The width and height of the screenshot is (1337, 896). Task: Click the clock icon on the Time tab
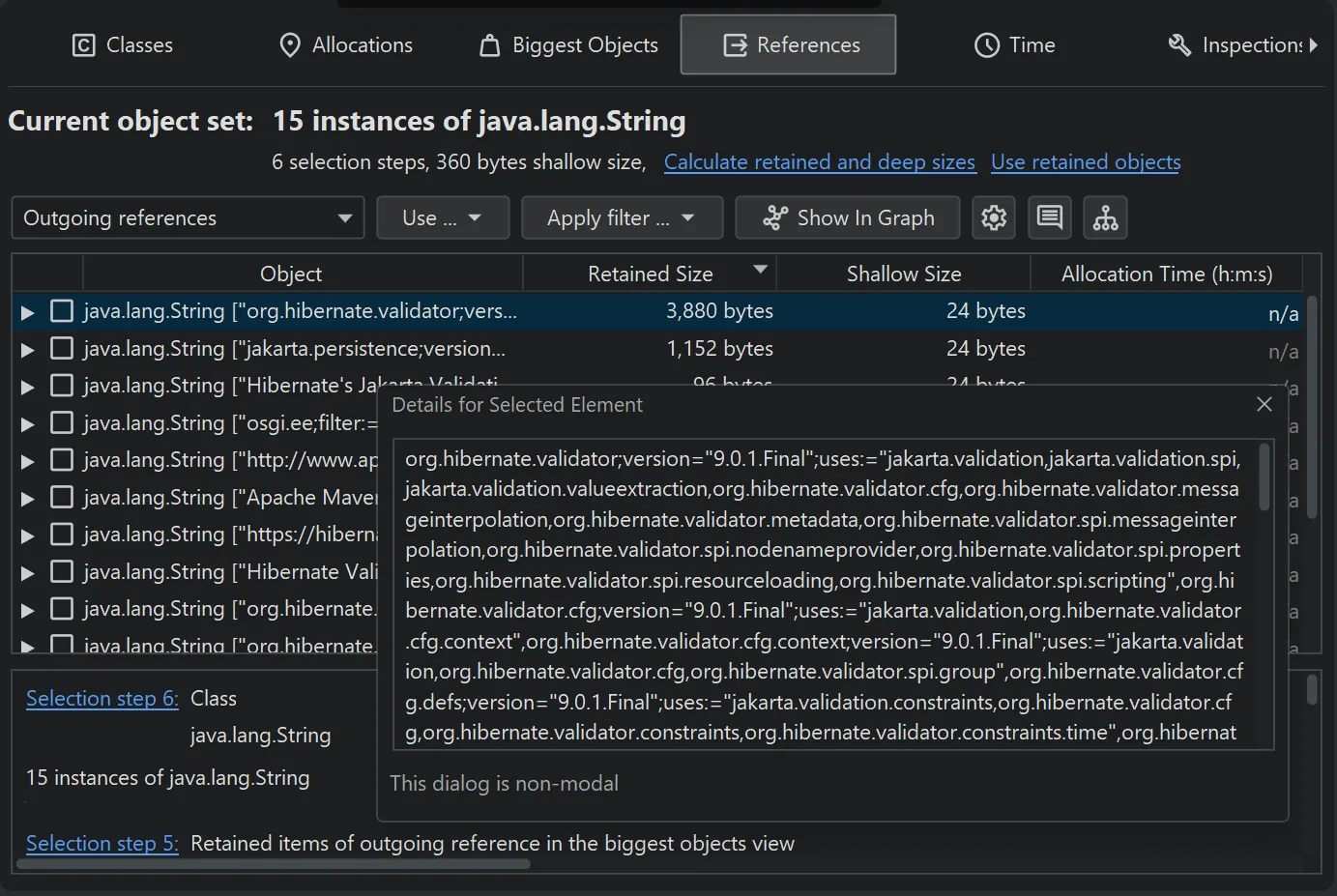pos(985,44)
